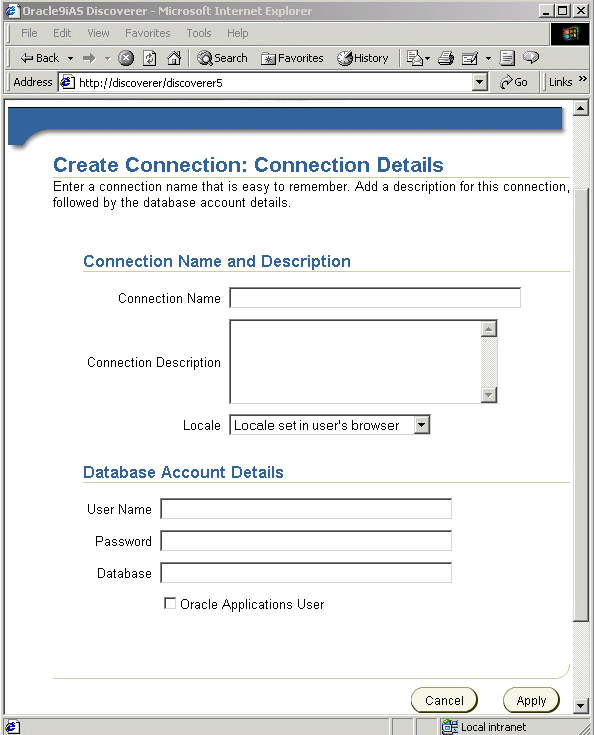Open the File menu
The height and width of the screenshot is (735, 594).
(x=29, y=33)
